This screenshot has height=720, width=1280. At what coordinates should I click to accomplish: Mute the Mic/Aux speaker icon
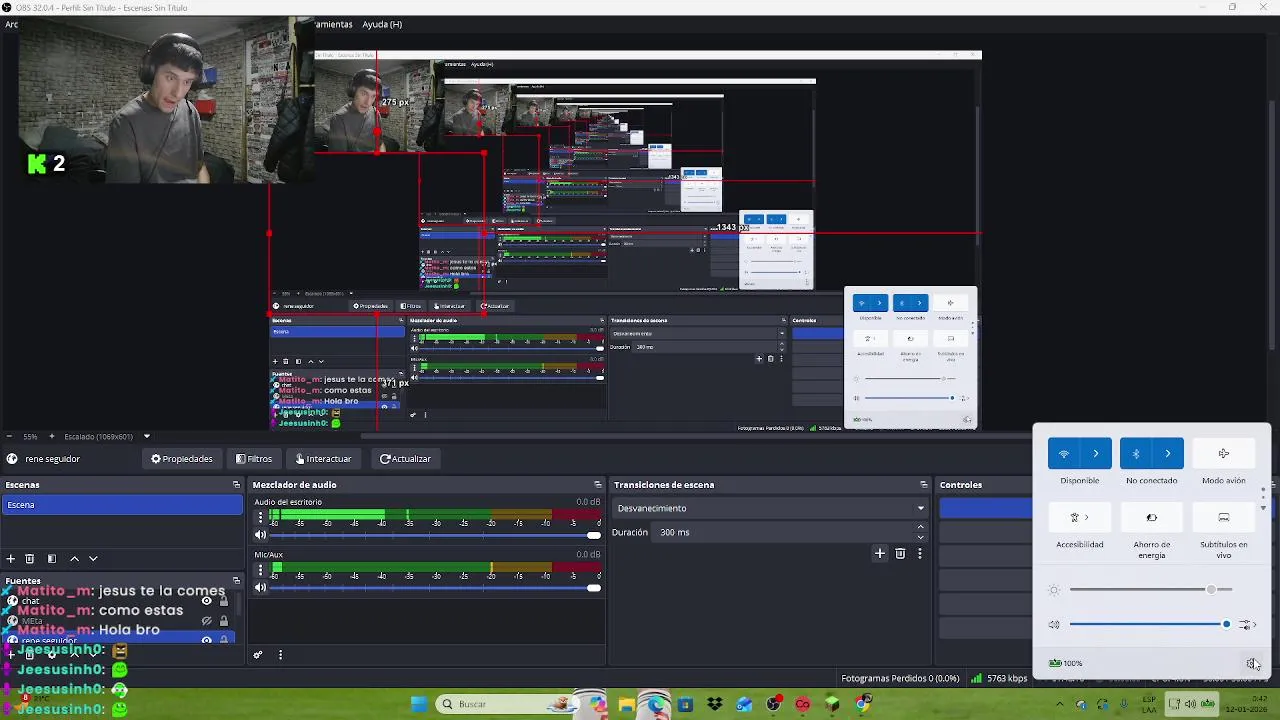click(x=261, y=588)
